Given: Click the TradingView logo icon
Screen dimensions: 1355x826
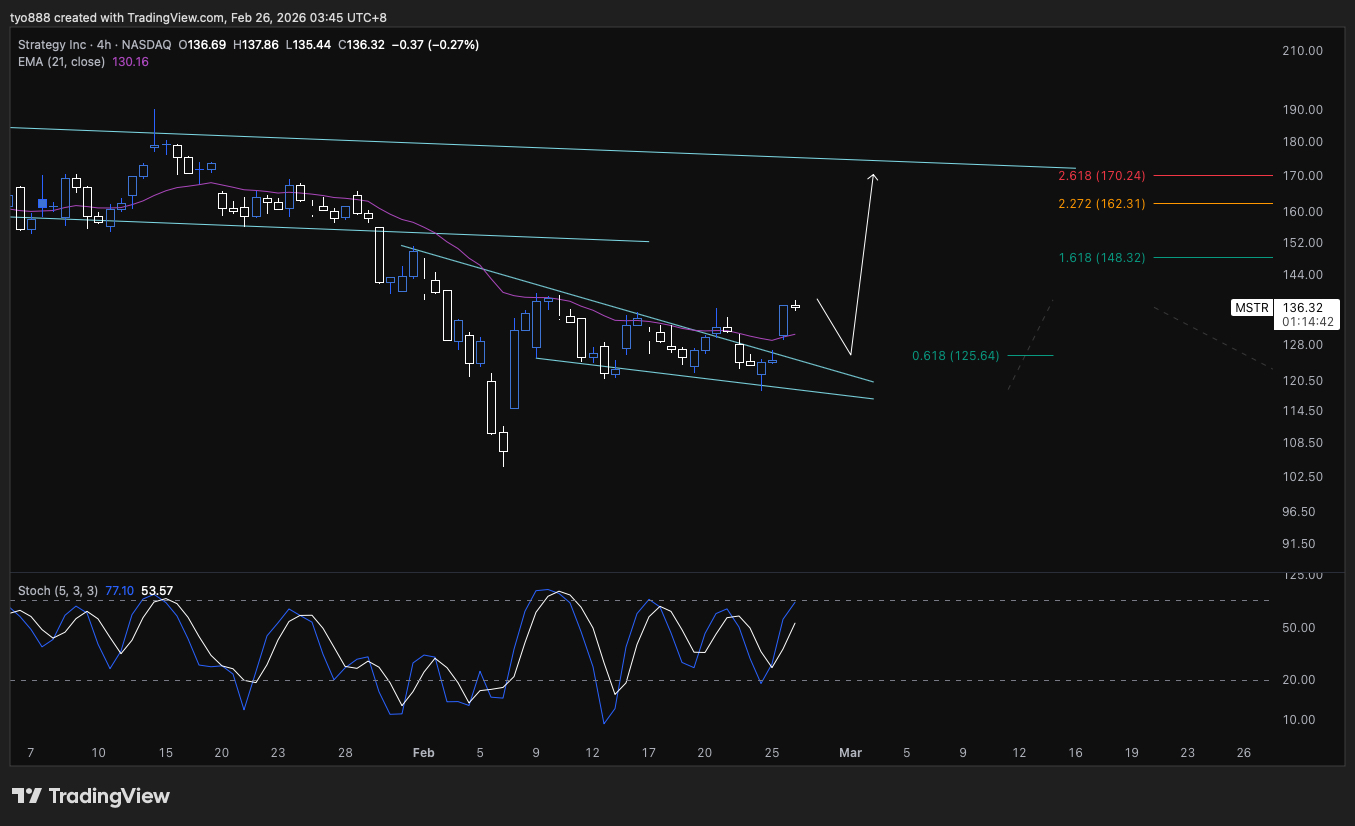Looking at the screenshot, I should point(27,796).
